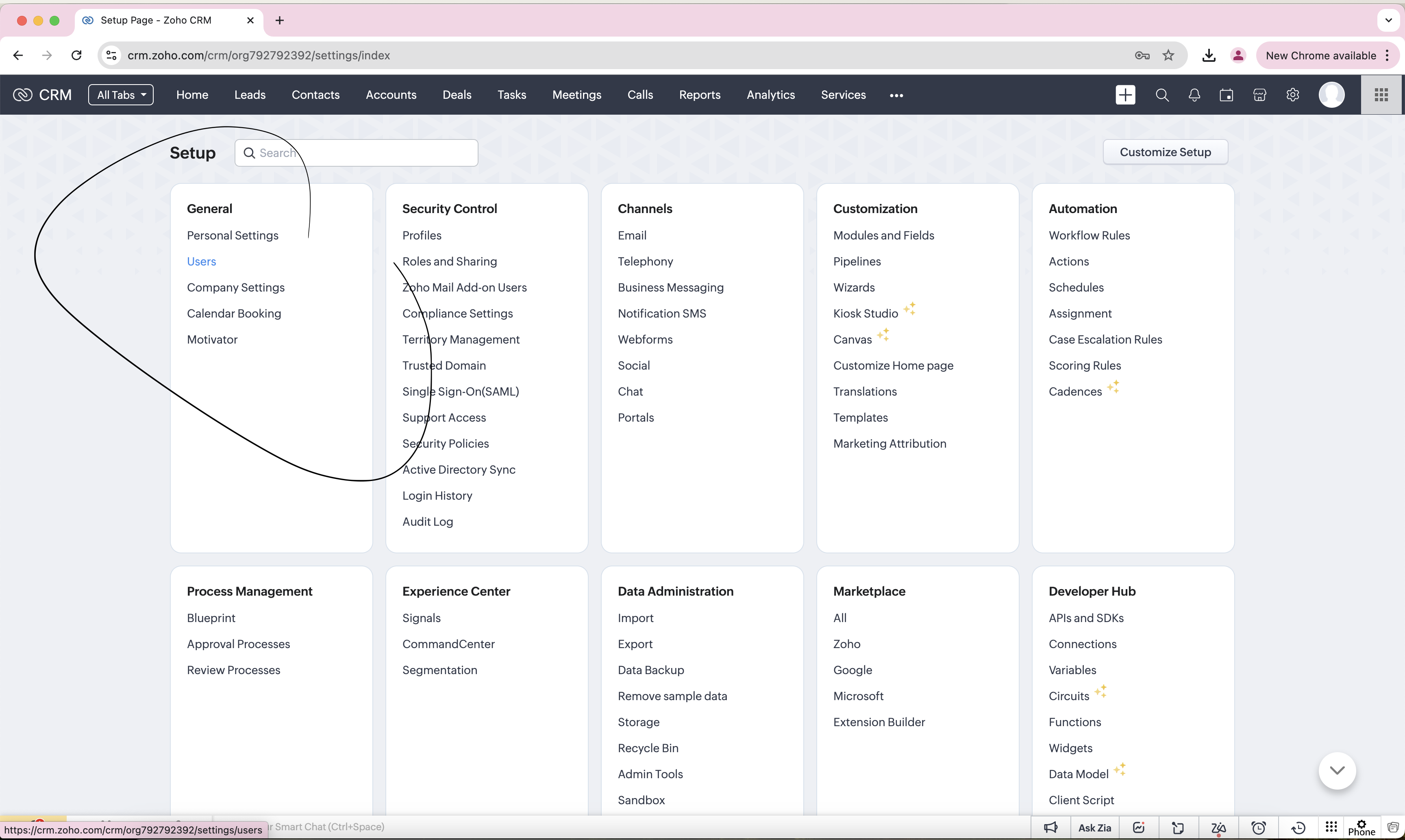Click the Customize Setup button
The width and height of the screenshot is (1405, 840).
(1165, 152)
